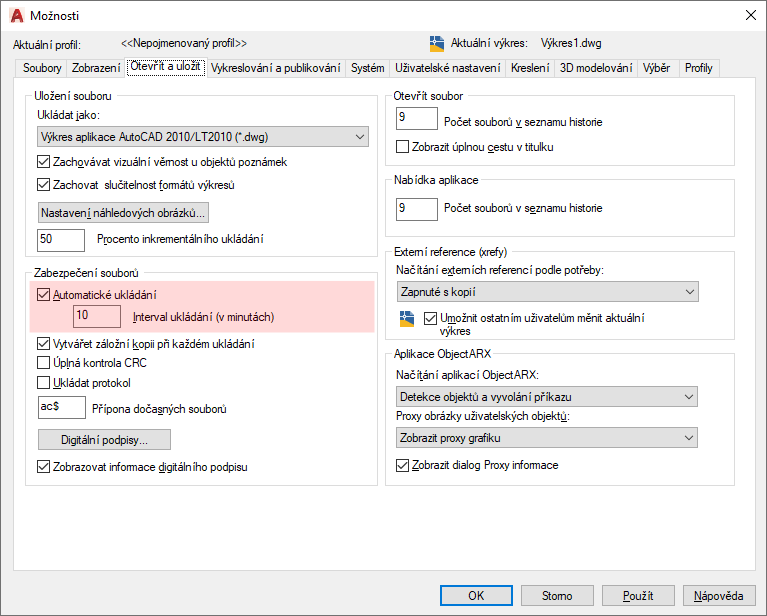767x616 pixels.
Task: Click the Výkres1.dwg file name
Action: coord(571,43)
